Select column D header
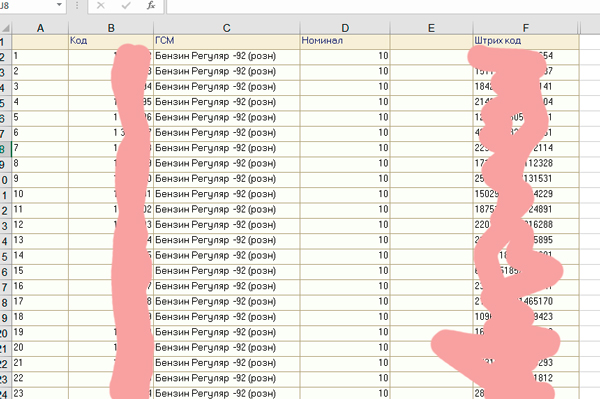600x399 pixels. click(x=345, y=28)
